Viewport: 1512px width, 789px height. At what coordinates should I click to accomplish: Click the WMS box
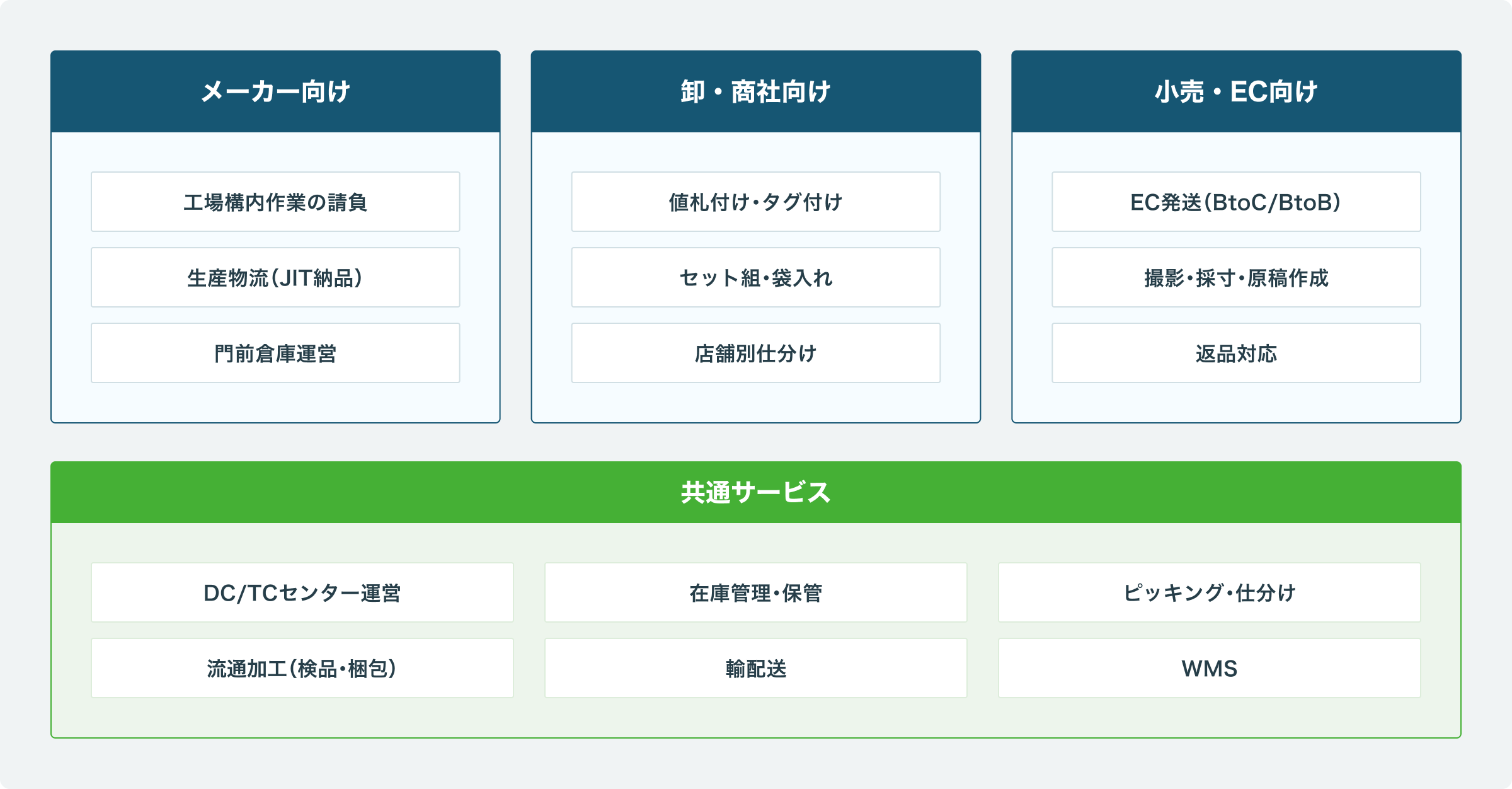coord(1209,669)
